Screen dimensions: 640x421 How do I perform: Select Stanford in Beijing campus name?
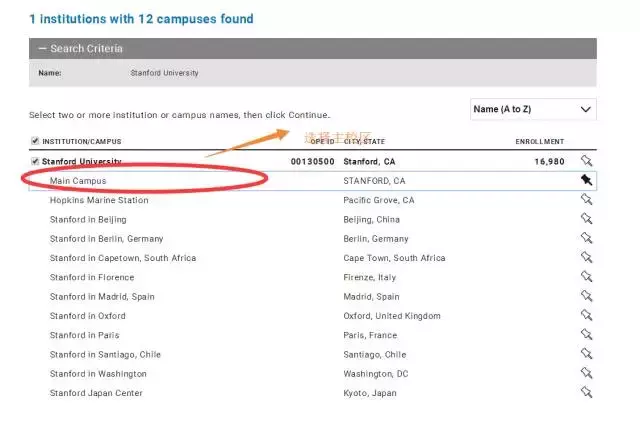(x=88, y=220)
